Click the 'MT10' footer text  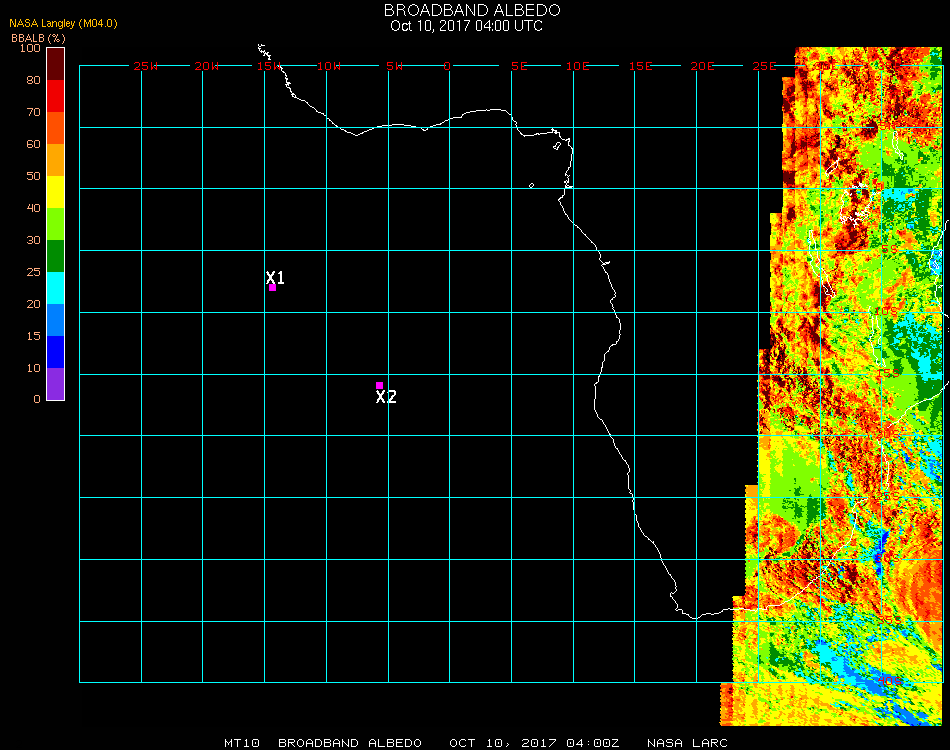pos(242,743)
